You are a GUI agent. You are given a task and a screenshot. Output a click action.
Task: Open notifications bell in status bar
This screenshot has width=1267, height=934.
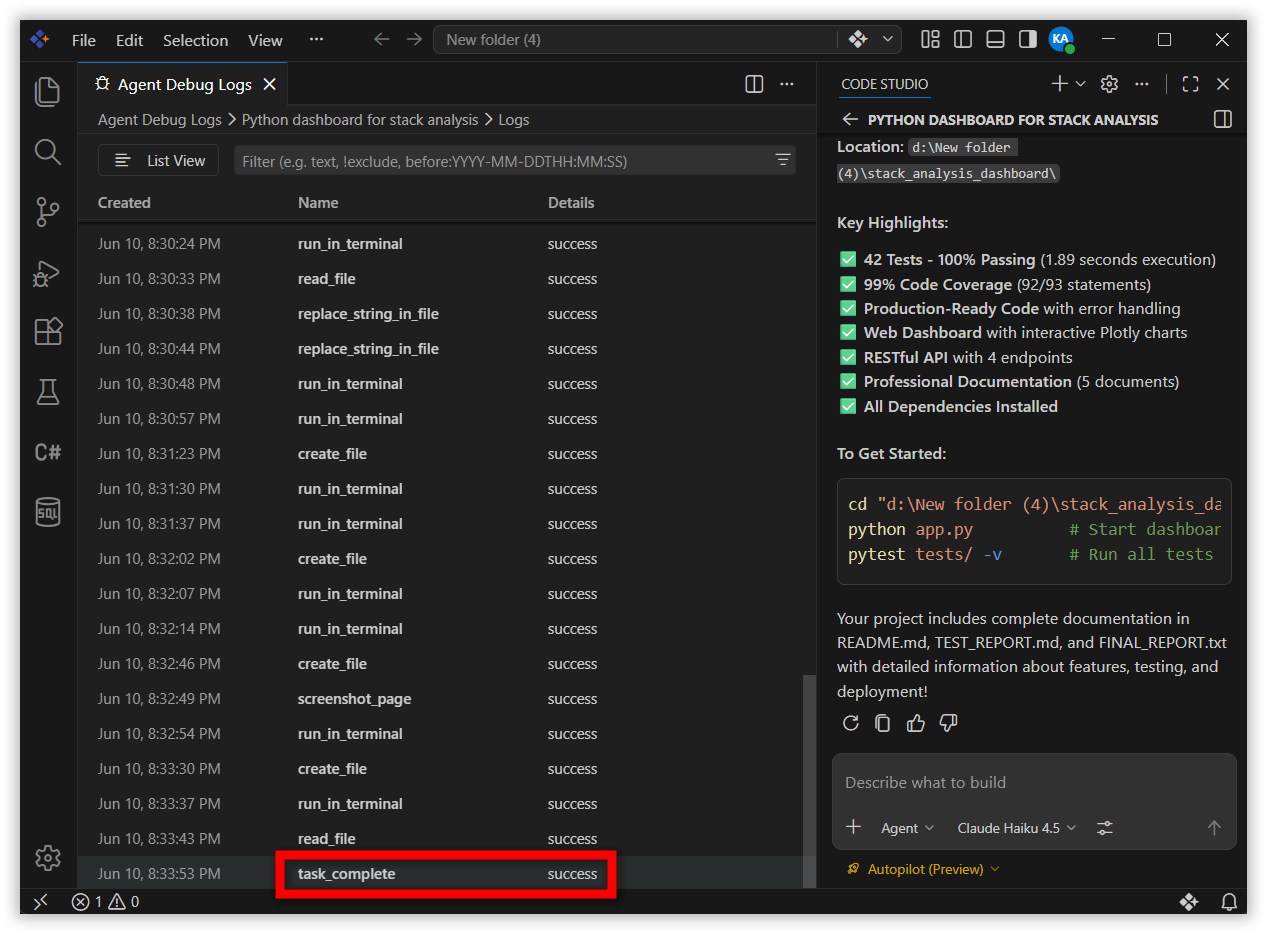(1229, 902)
